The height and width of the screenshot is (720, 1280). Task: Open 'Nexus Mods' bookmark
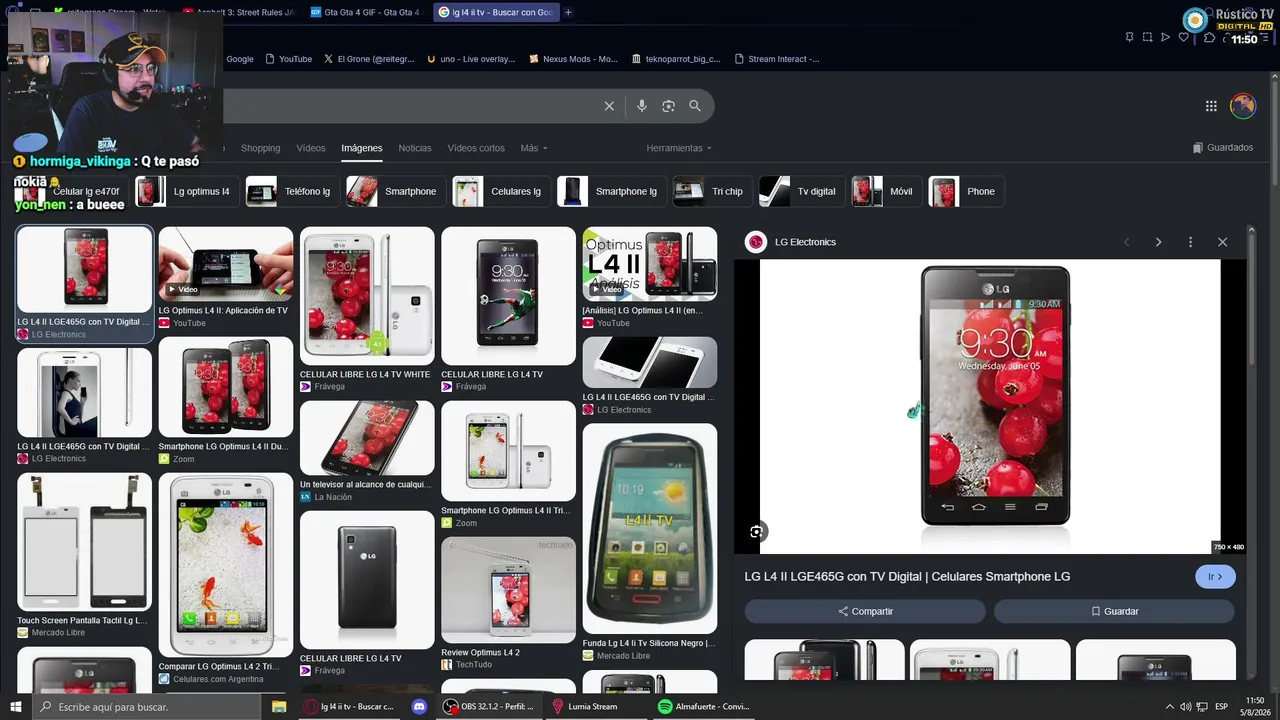pos(573,59)
